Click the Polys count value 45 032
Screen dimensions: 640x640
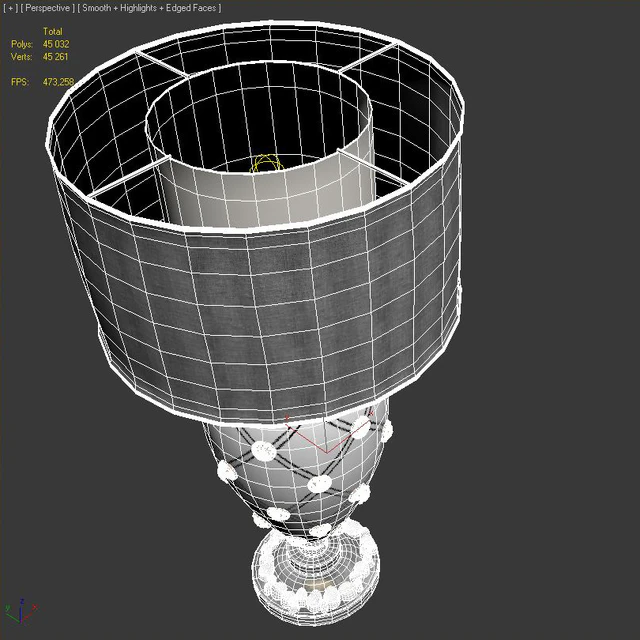(x=56, y=44)
